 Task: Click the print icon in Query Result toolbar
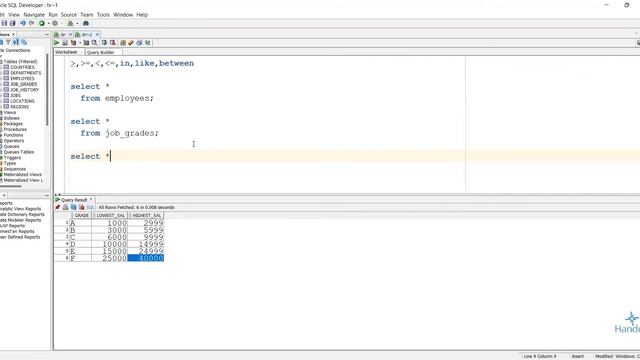click(65, 207)
